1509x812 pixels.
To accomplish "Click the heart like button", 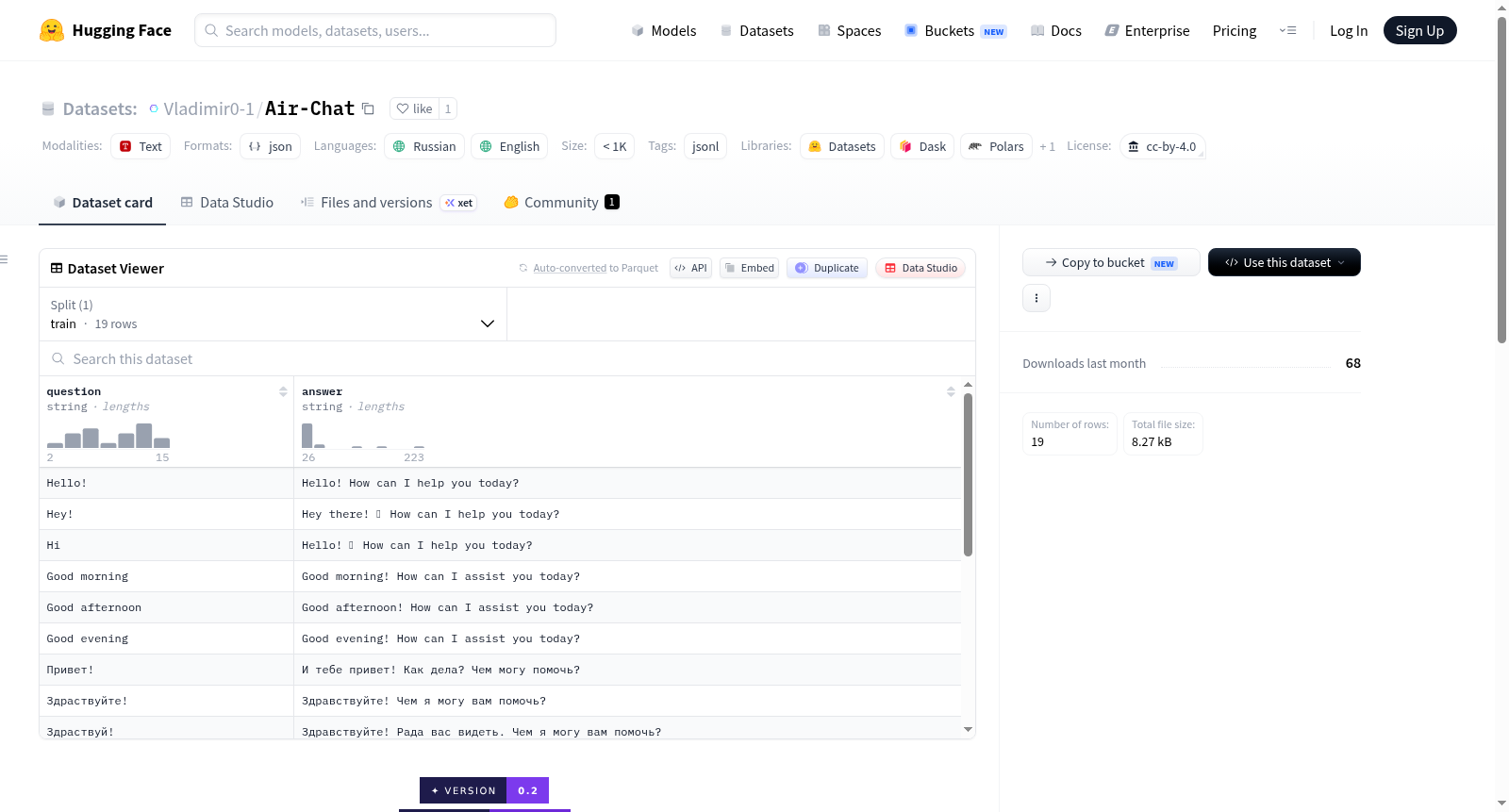I will pyautogui.click(x=414, y=108).
